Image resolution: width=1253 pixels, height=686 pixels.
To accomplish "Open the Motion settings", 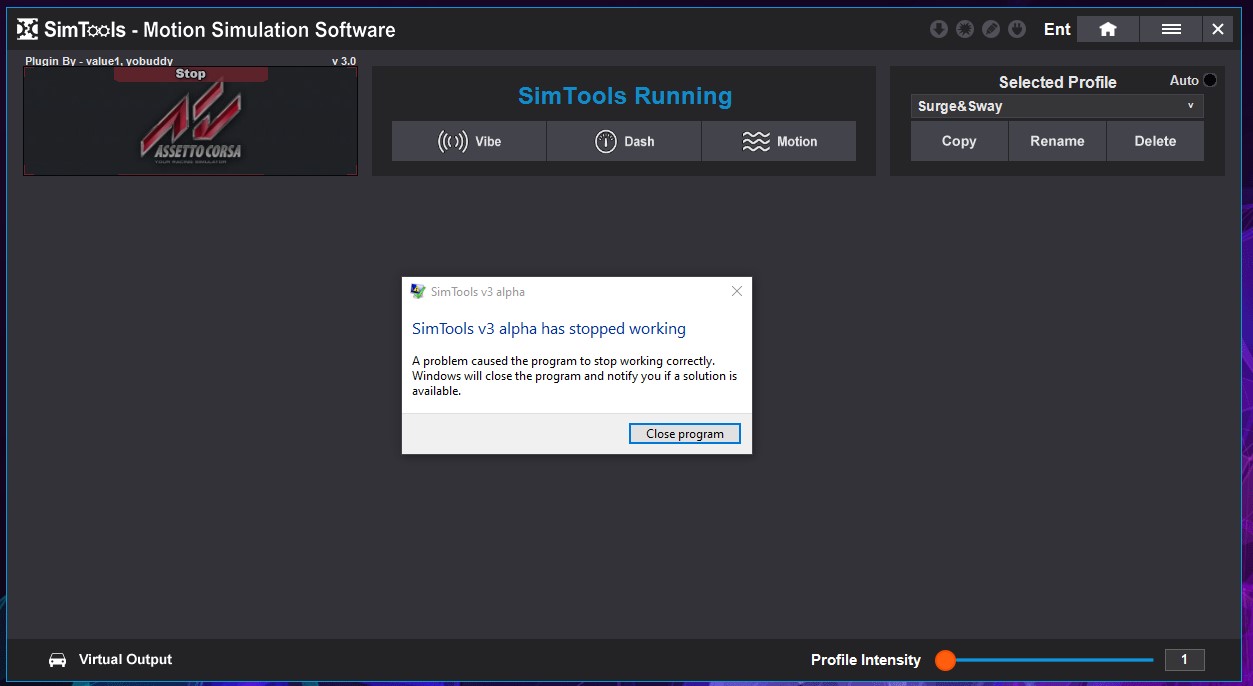I will (x=779, y=141).
